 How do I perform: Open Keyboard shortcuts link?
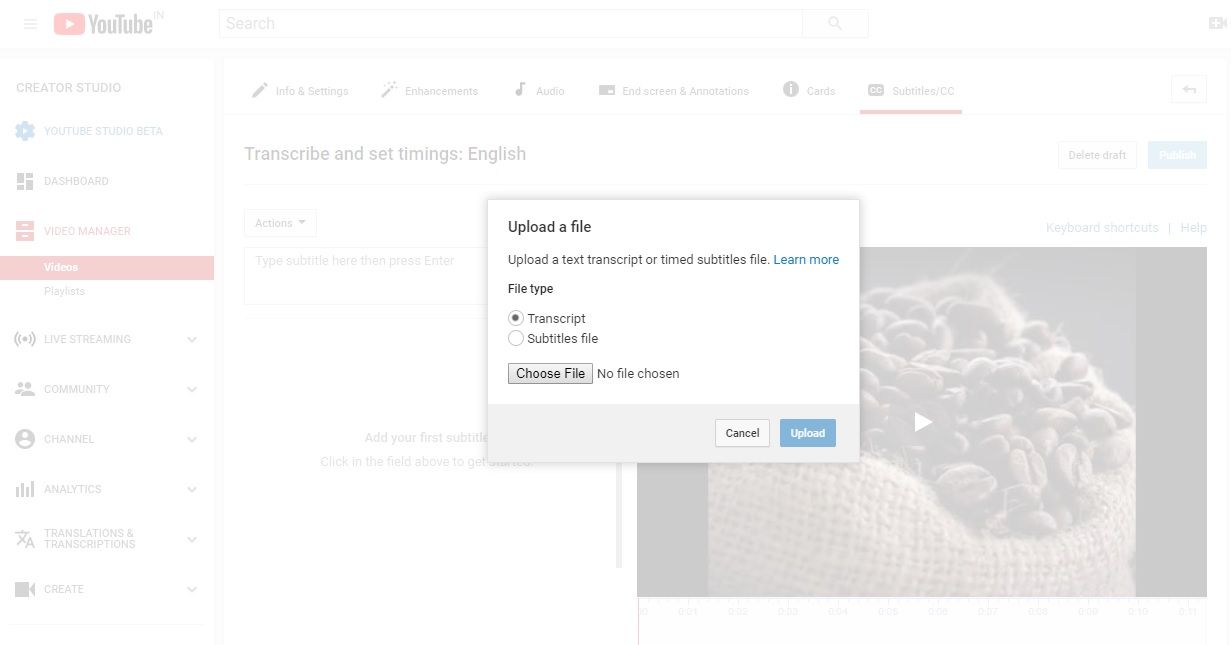tap(1102, 227)
